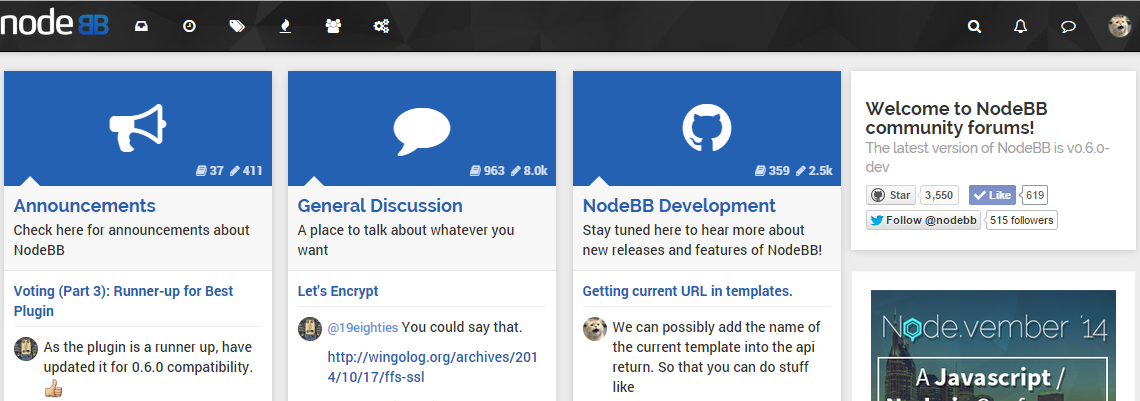Open the Let's Encrypt topic
This screenshot has height=401, width=1140.
tap(338, 291)
